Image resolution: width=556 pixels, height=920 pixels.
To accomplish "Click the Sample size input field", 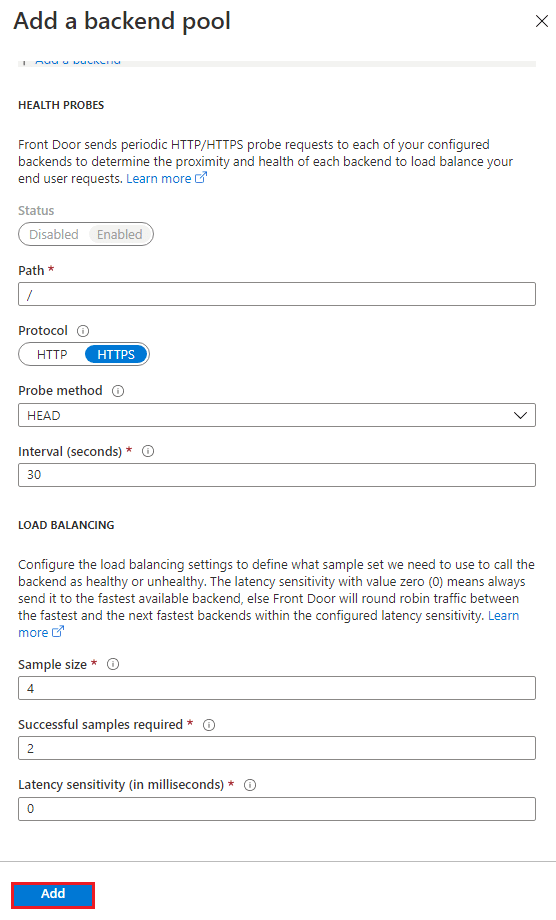I will click(277, 688).
